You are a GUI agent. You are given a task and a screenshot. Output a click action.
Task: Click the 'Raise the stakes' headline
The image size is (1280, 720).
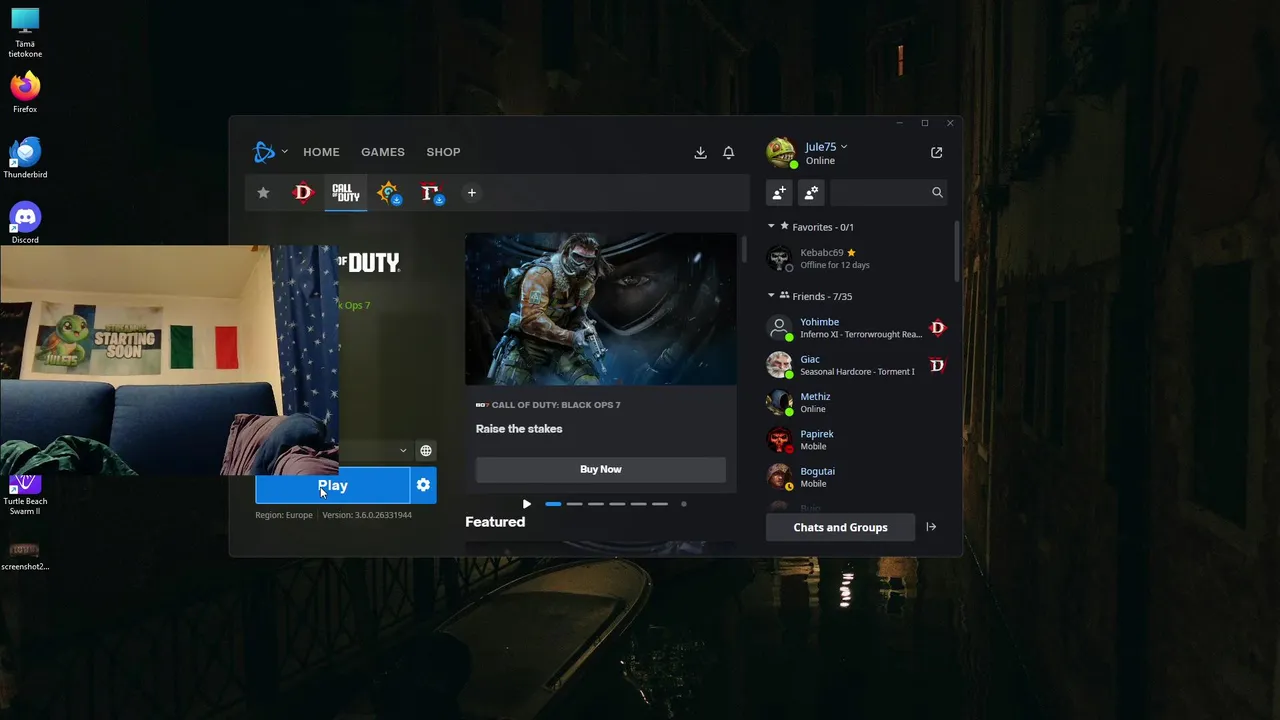click(x=519, y=429)
